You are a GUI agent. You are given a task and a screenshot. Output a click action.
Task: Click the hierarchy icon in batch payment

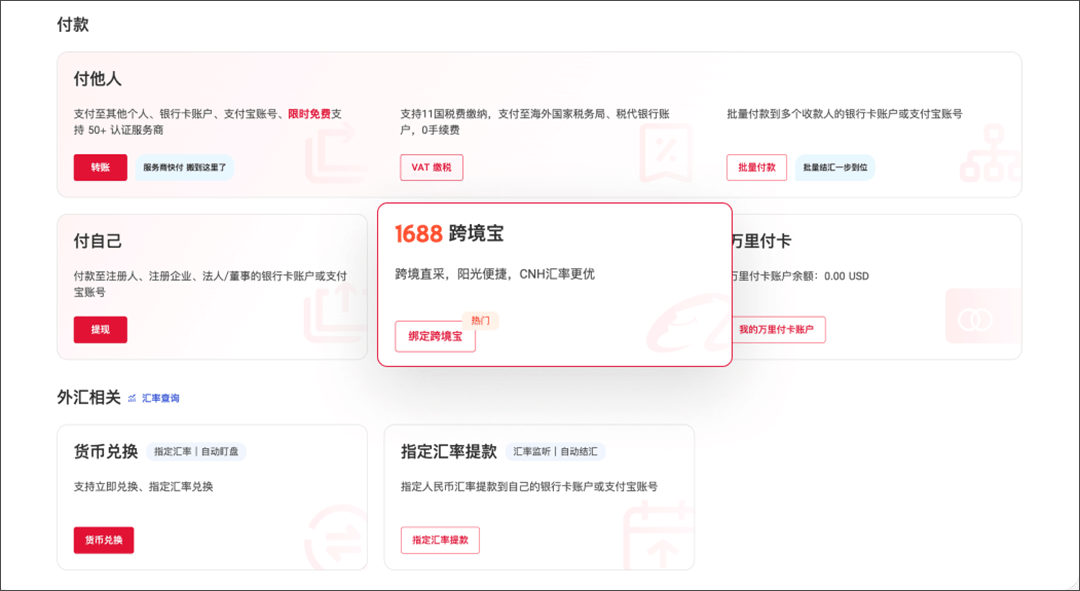click(990, 153)
